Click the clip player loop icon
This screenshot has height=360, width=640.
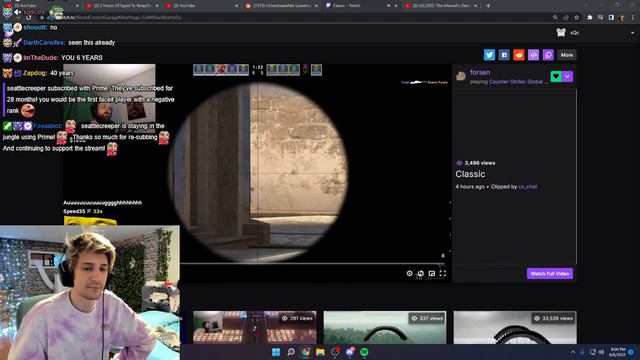(x=420, y=273)
